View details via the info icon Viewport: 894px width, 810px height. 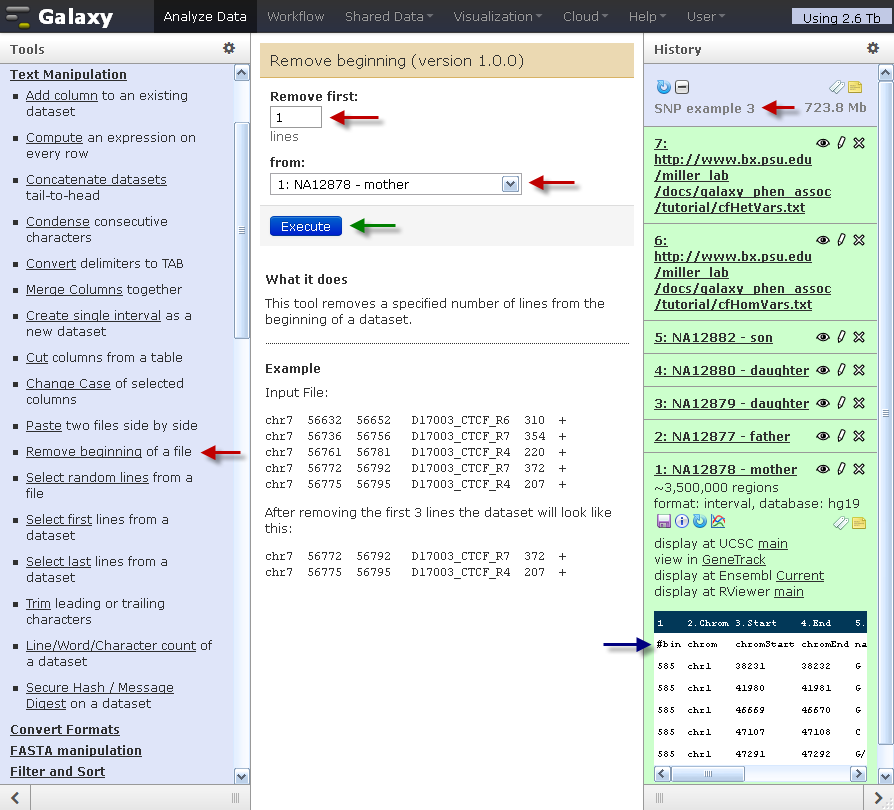coord(681,521)
